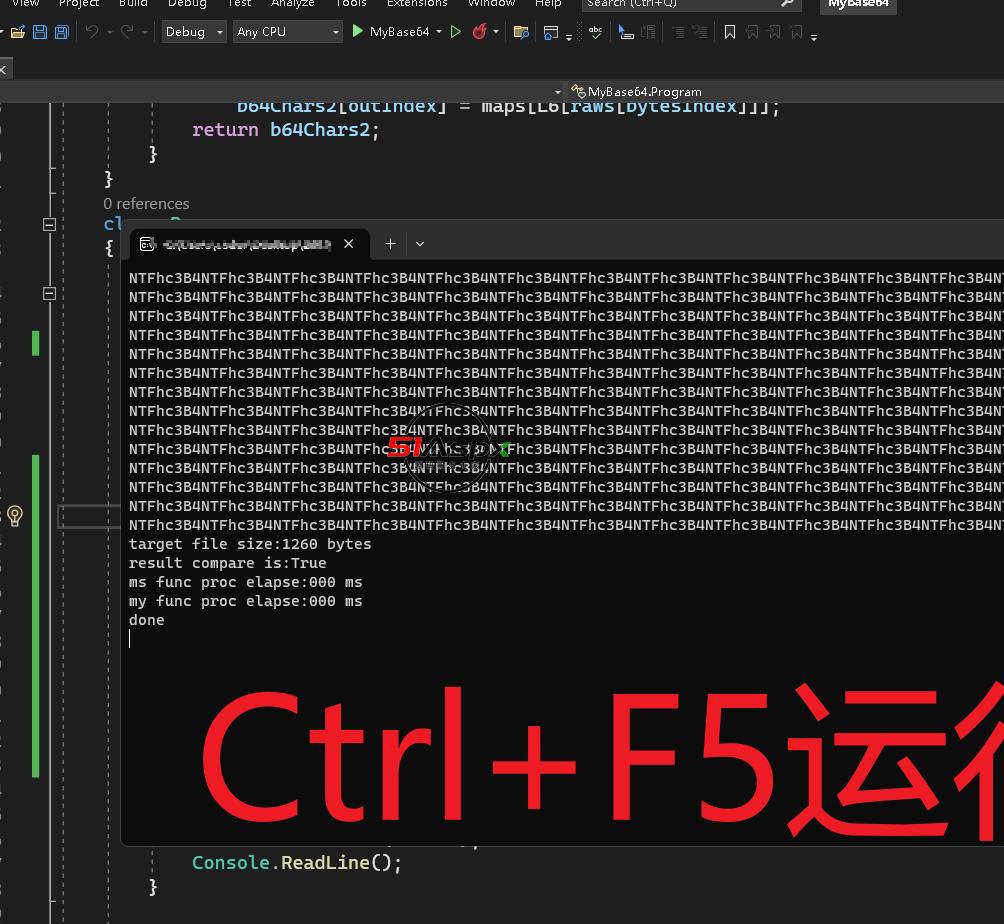Click the 0 references CodeLens link
This screenshot has height=924, width=1004.
pos(146,203)
